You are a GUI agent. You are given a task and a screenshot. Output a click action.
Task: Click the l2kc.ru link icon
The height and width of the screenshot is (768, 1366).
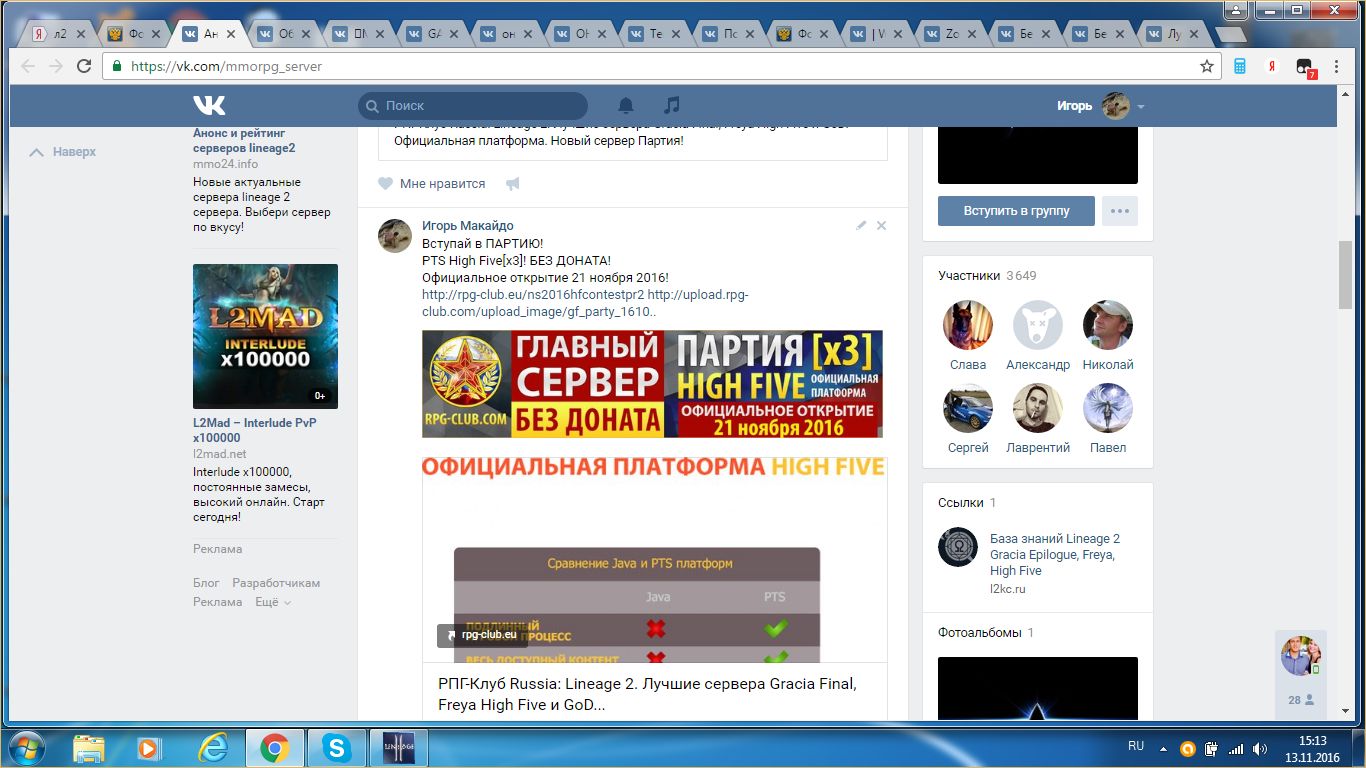[x=958, y=547]
